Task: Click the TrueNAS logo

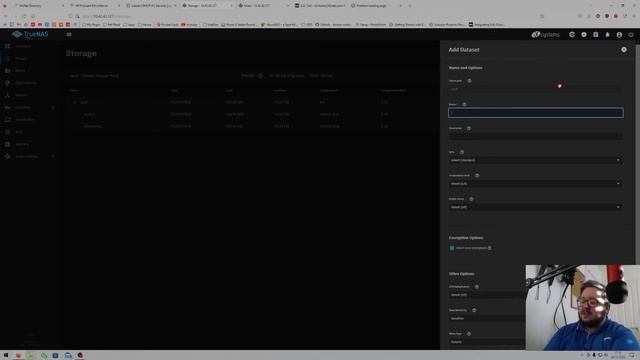Action: point(30,34)
